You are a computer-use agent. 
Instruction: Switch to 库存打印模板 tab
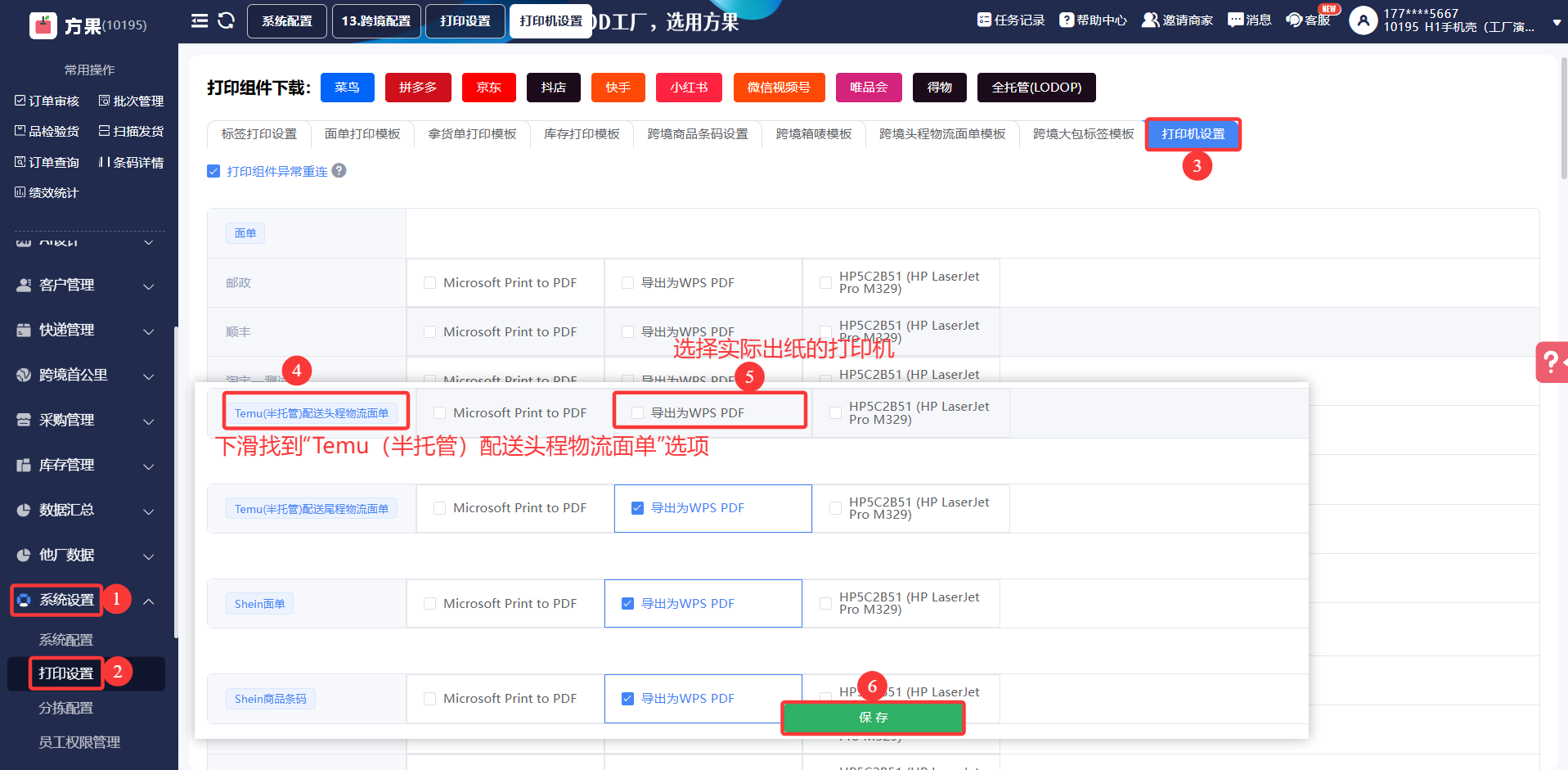tap(582, 134)
